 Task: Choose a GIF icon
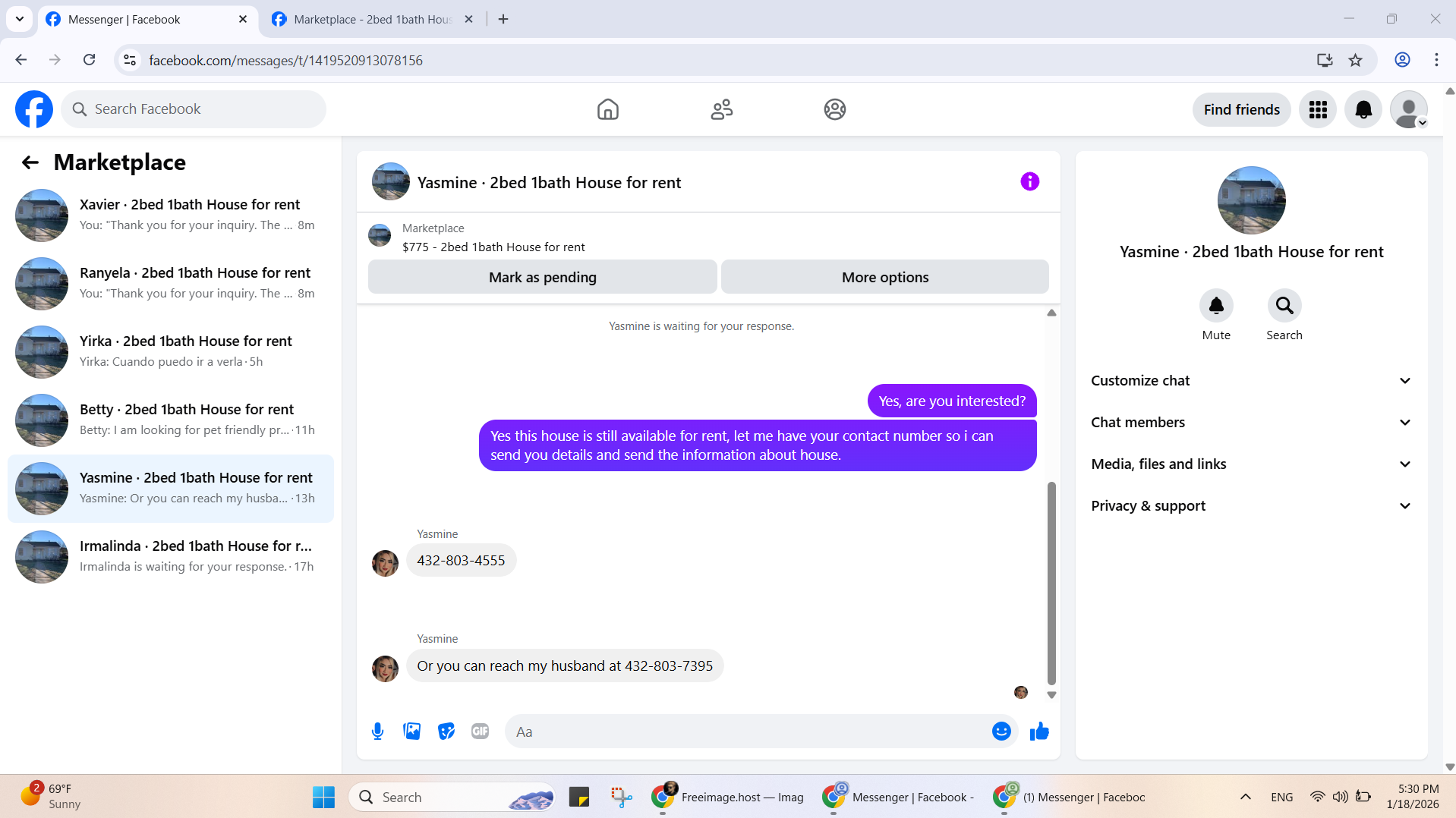pyautogui.click(x=480, y=731)
